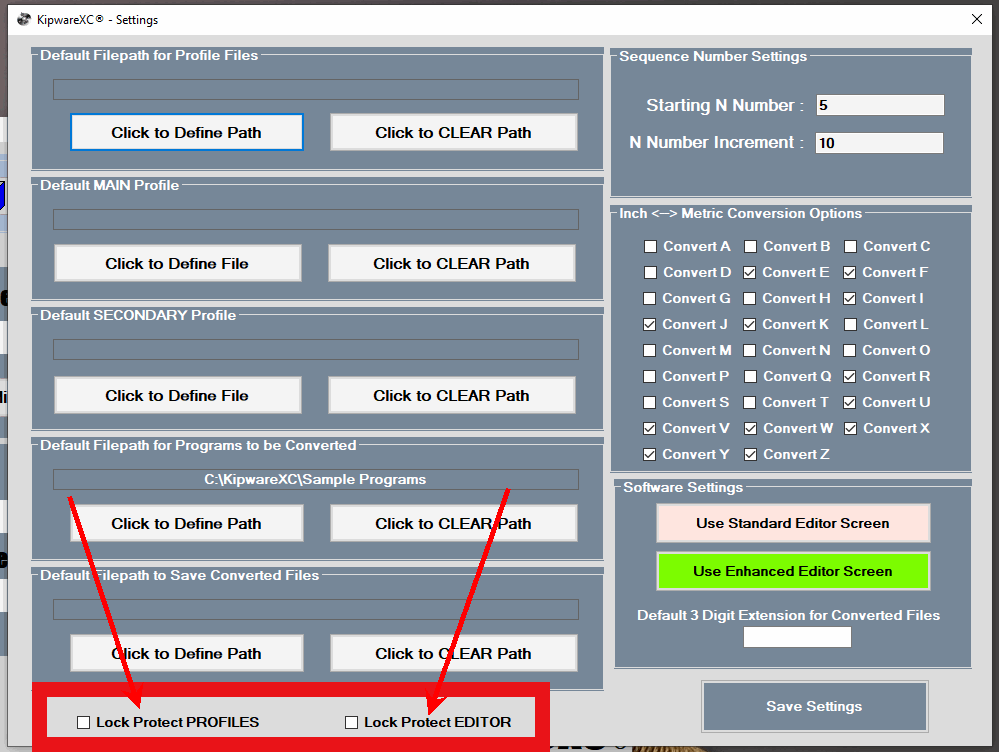999x752 pixels.
Task: Toggle the Convert Z checkbox
Action: 750,454
